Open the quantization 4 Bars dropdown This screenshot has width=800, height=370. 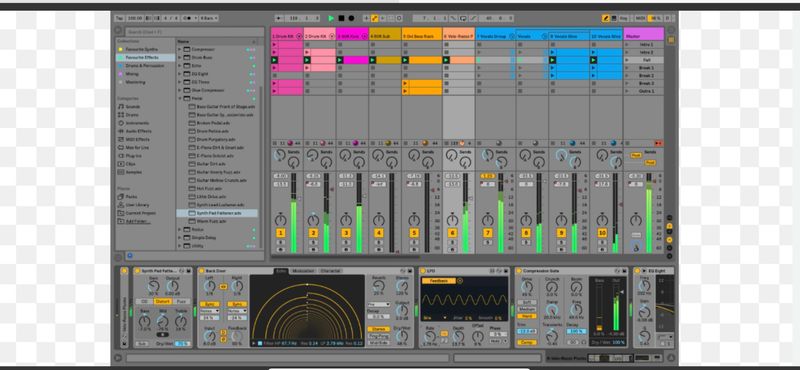[x=209, y=18]
